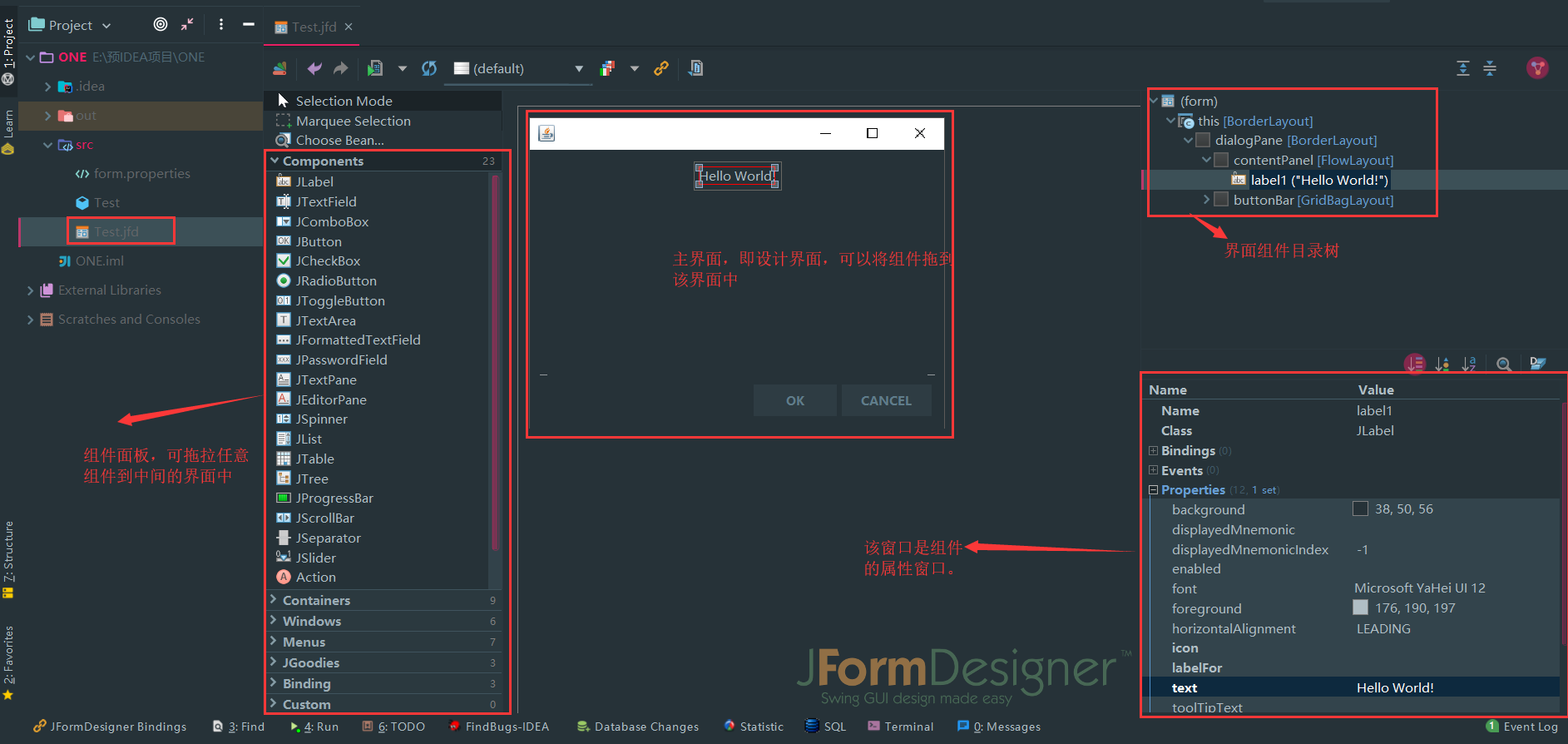
Task: Click the Undo arrow in designer toolbar
Action: coord(314,68)
